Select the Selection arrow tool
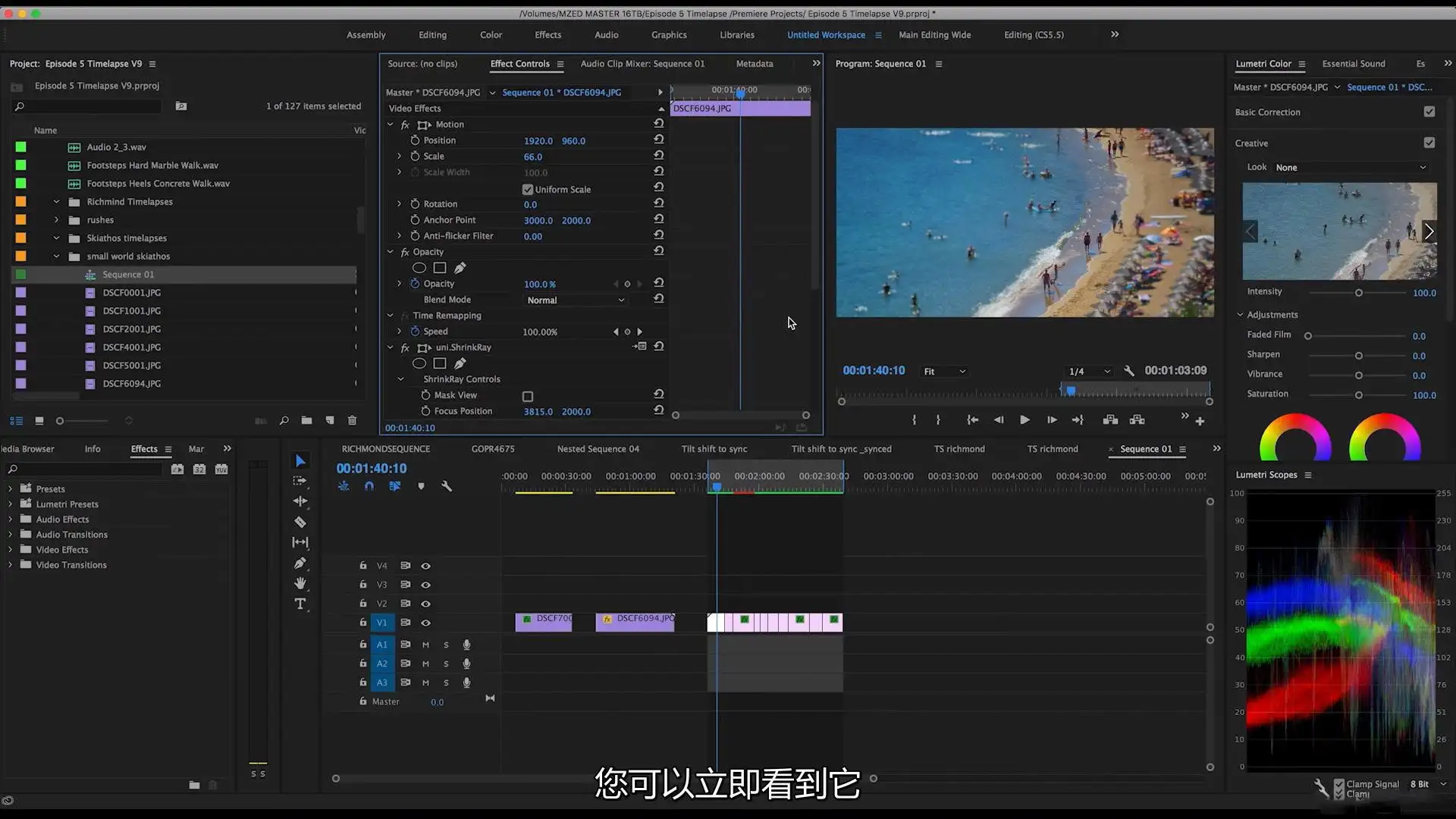Screen dimensions: 1456x819 tap(300, 461)
